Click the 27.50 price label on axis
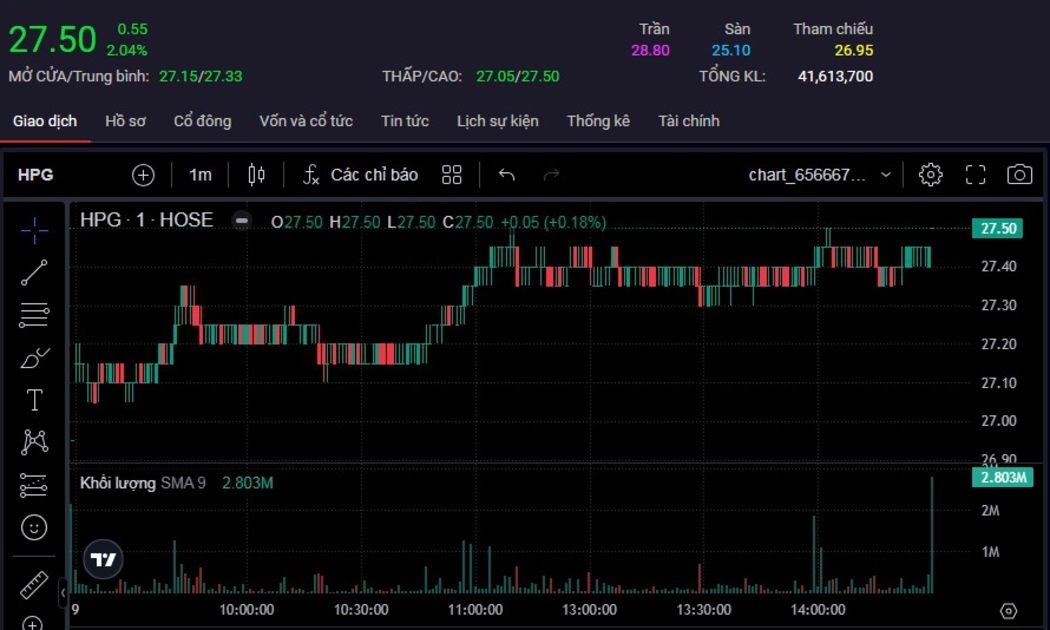The image size is (1050, 630). [x=998, y=229]
